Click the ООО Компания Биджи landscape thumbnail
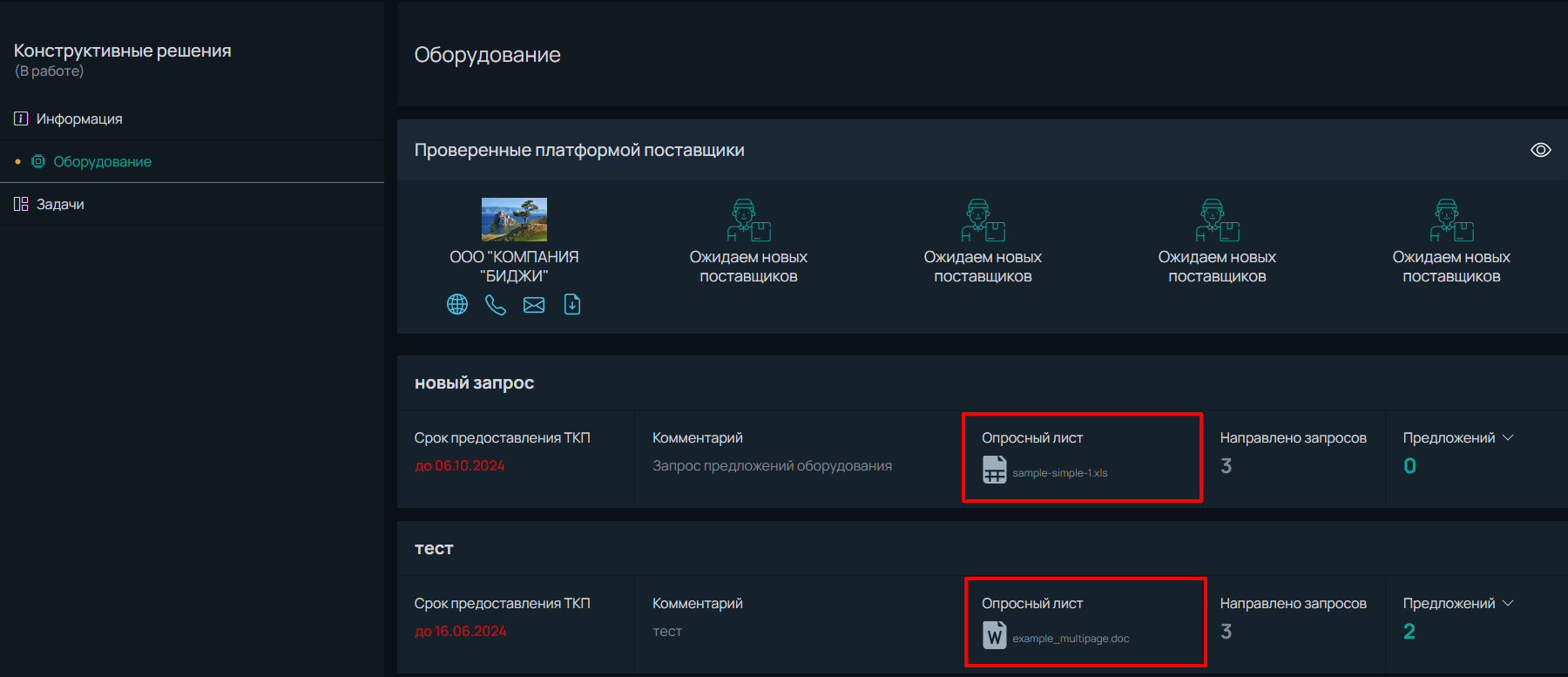Screen dimensions: 1568x677 [514, 220]
